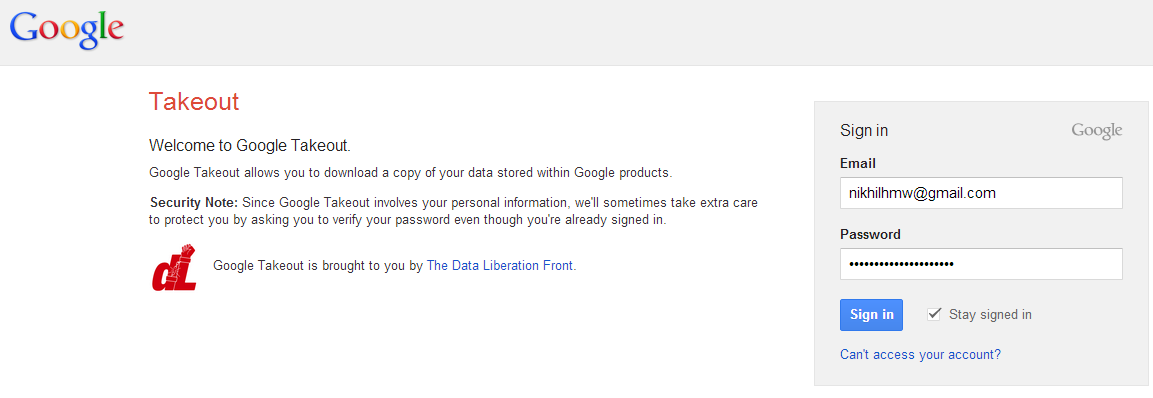Click the Email field label

coord(857,163)
